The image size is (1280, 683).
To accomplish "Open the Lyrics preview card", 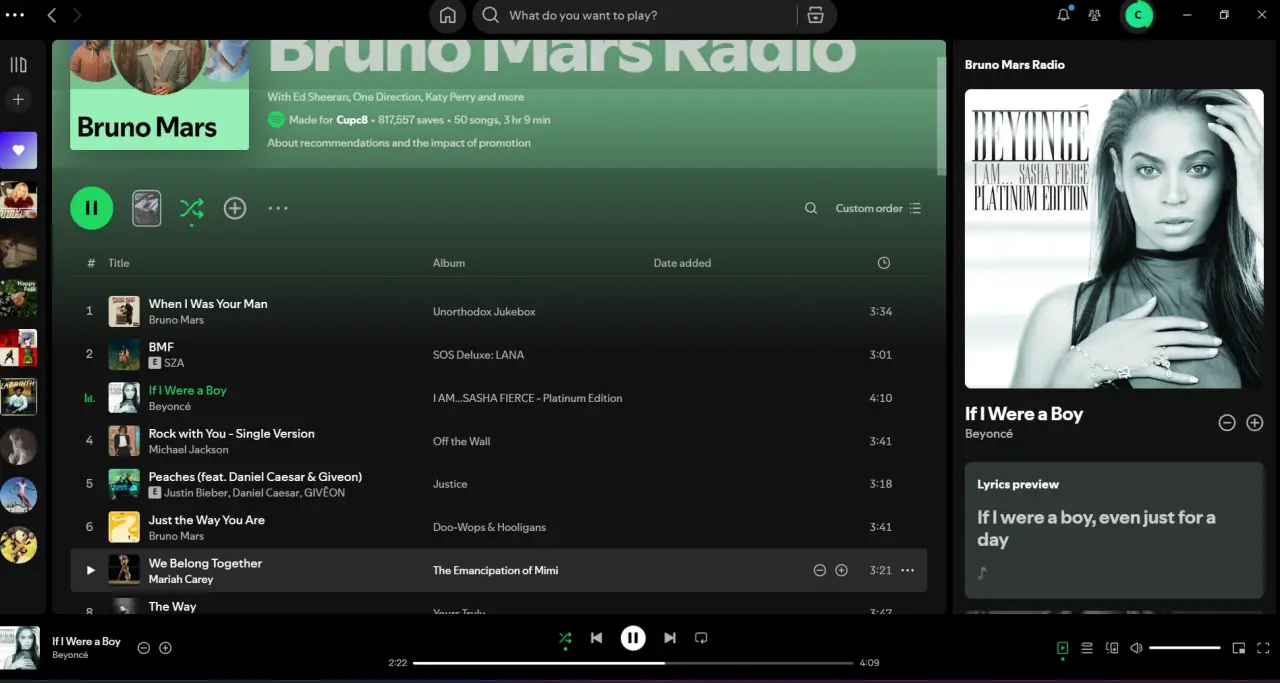I will tap(1114, 530).
